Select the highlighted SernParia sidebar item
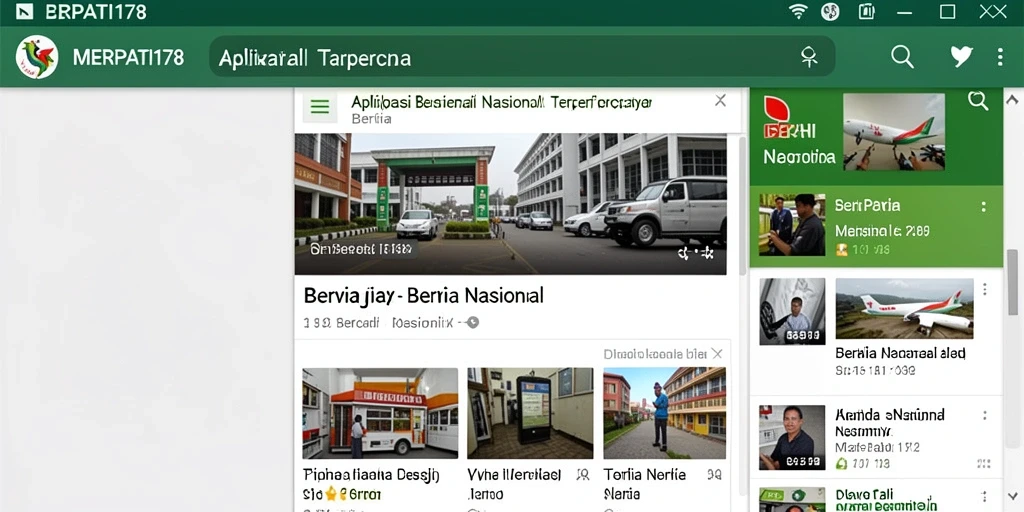This screenshot has width=1024, height=512. coord(876,226)
